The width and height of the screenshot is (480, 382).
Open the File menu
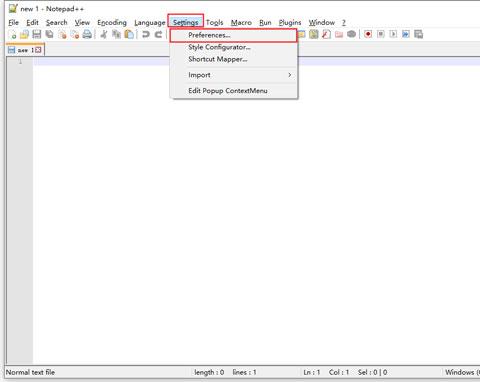(13, 23)
